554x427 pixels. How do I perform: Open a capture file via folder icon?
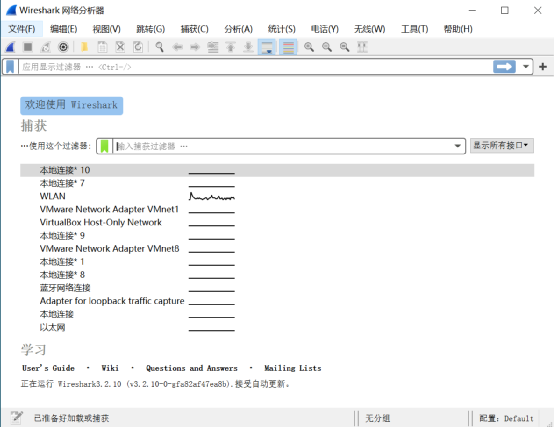coord(84,47)
